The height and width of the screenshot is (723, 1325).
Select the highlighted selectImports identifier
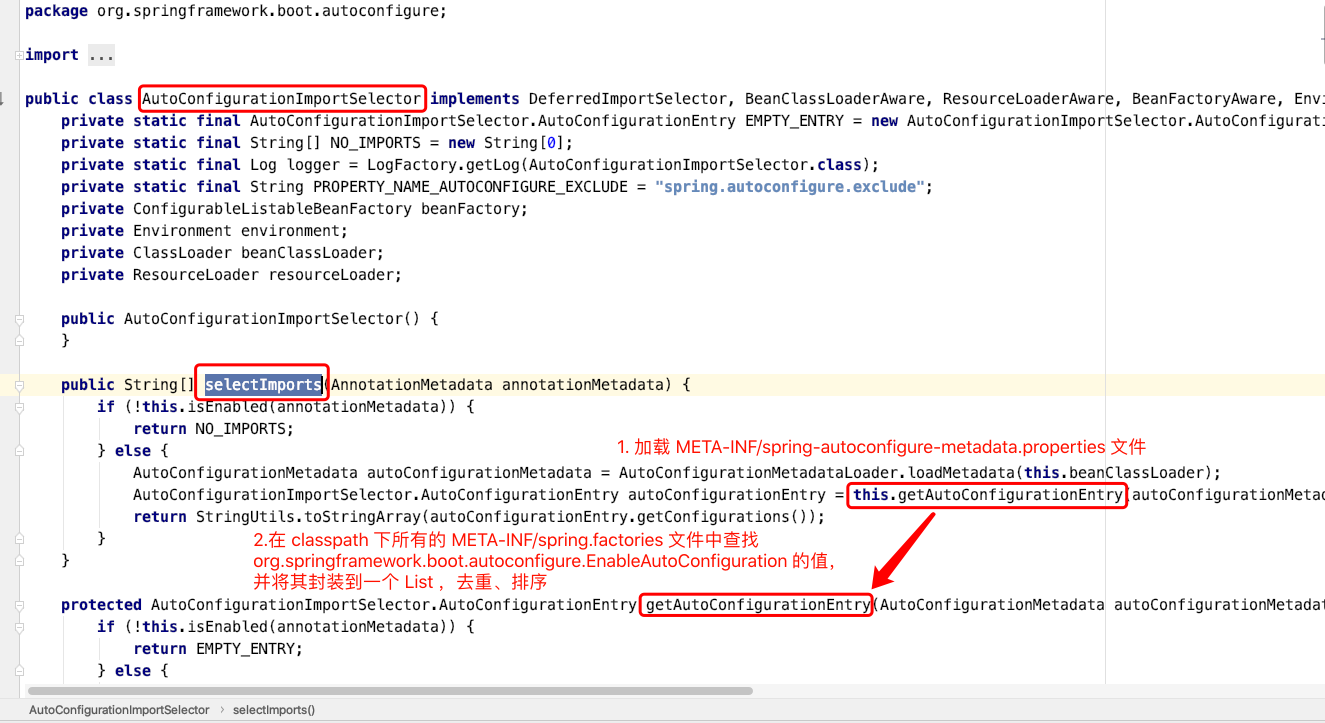[x=262, y=384]
